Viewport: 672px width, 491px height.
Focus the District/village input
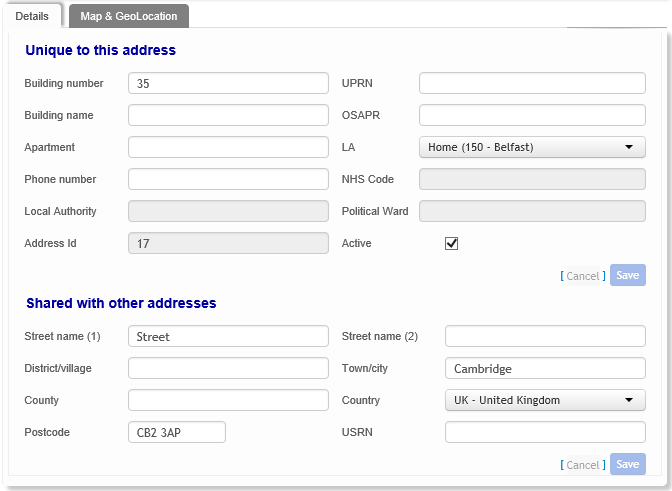pos(228,368)
